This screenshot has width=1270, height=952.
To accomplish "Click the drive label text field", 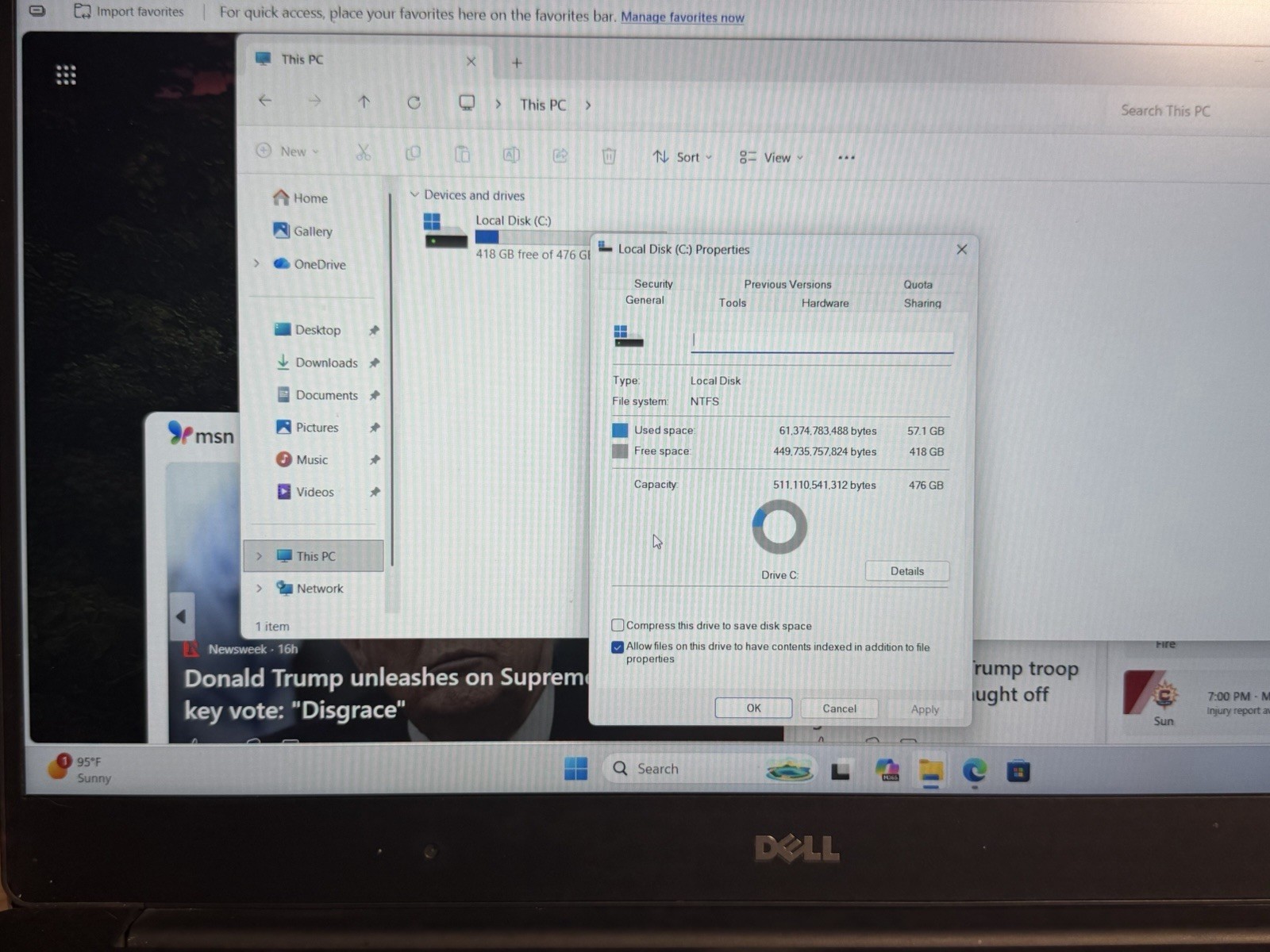I will pos(822,340).
